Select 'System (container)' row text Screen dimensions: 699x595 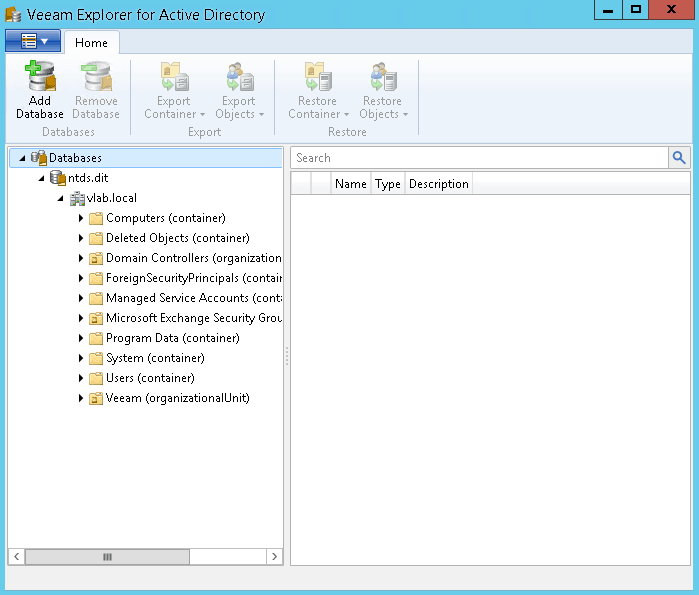(155, 358)
